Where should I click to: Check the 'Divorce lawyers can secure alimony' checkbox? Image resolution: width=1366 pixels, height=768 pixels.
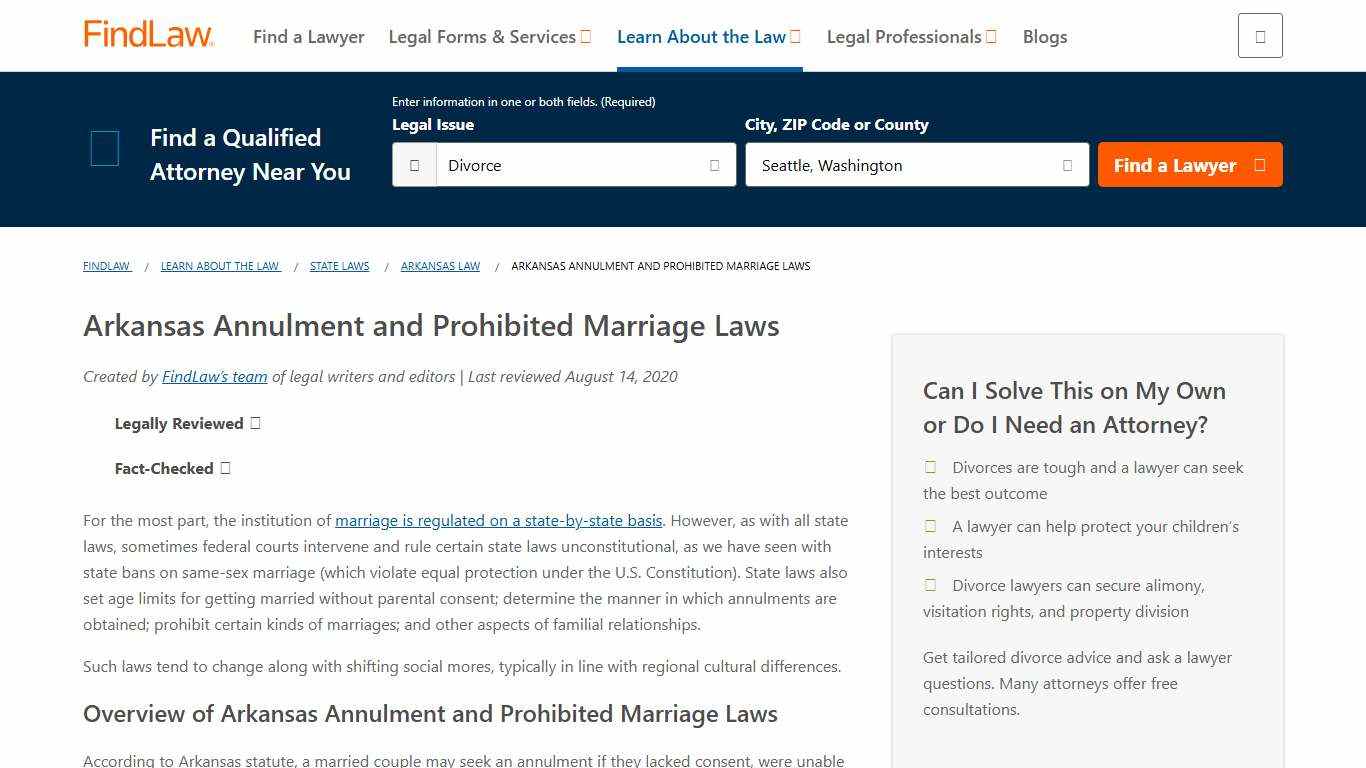tap(929, 584)
